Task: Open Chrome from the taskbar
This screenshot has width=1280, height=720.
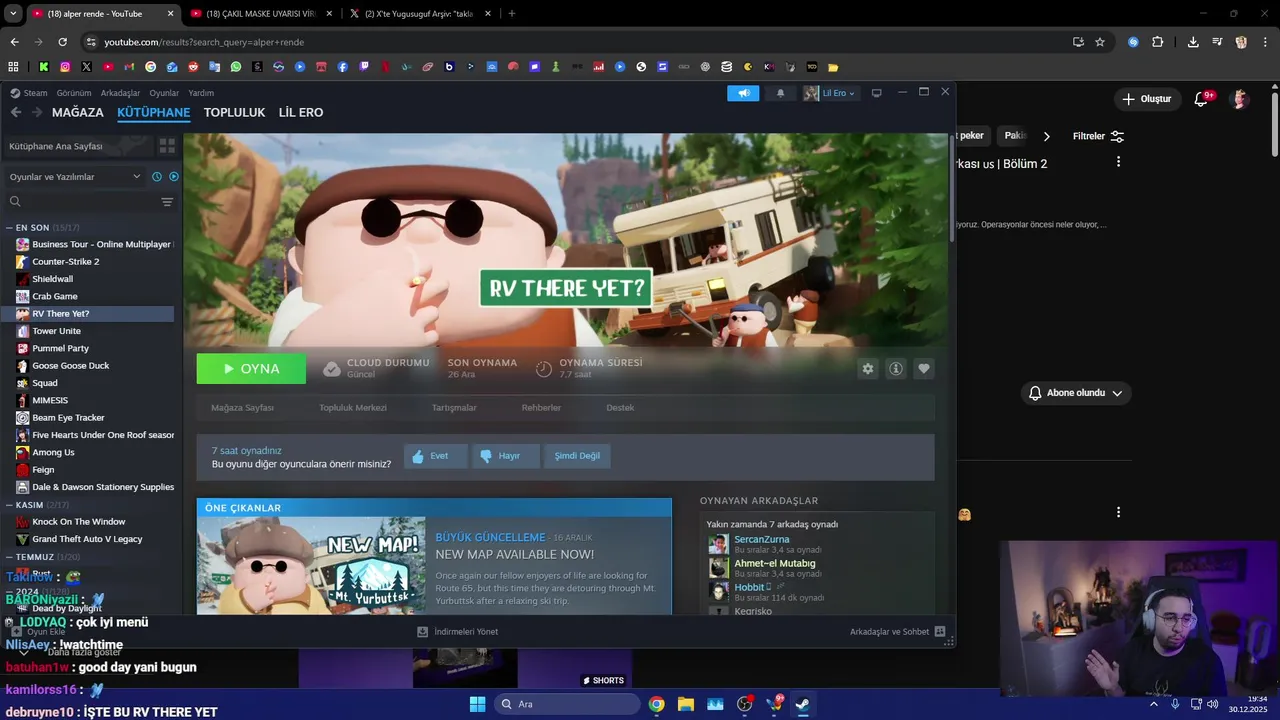Action: [x=656, y=704]
